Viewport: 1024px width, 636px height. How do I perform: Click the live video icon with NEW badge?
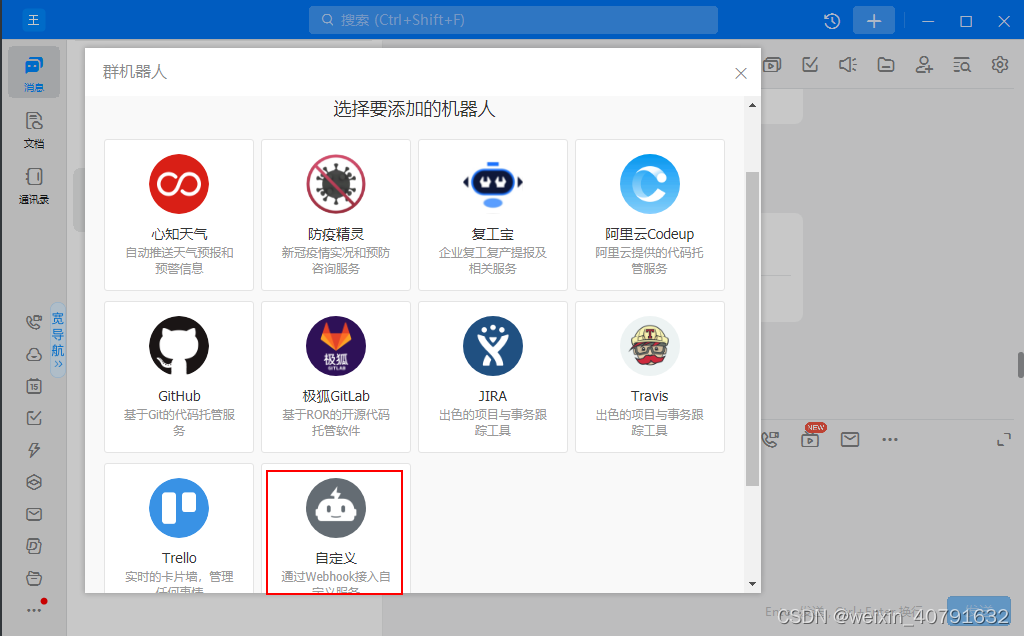click(811, 437)
